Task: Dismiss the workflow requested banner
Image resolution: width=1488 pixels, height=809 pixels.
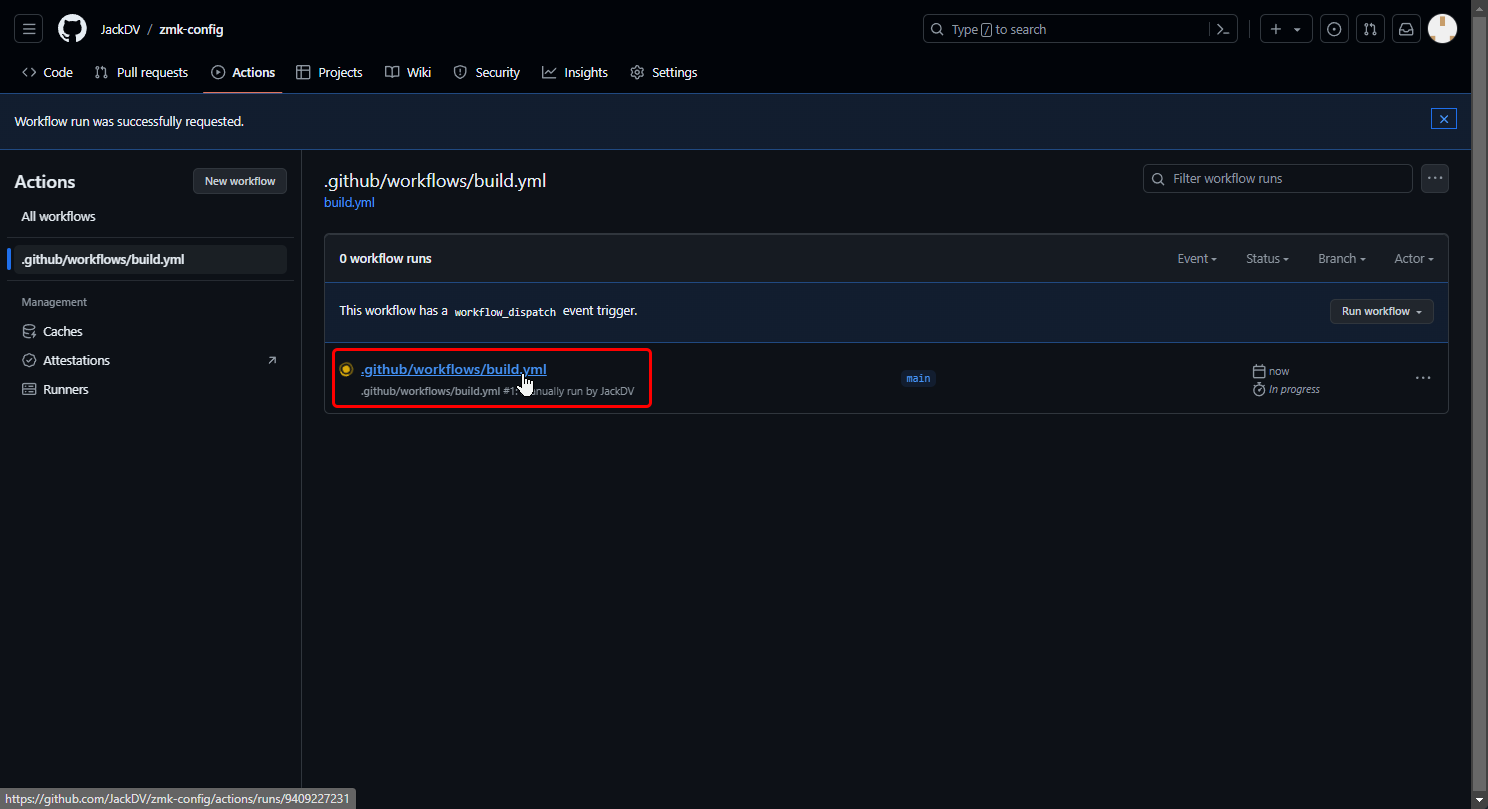Action: tap(1443, 119)
